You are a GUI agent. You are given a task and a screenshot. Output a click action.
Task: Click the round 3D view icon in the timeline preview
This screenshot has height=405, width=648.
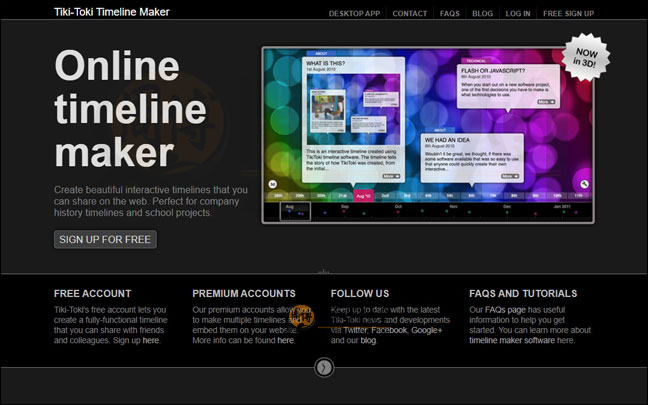pos(273,184)
